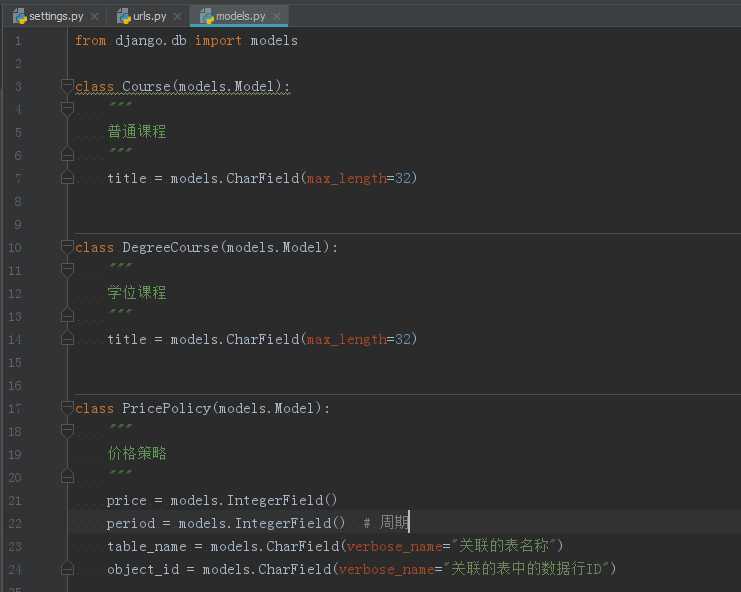Click the string '关联的表中的数据行ID'
Screen dimensions: 741x592
(526, 568)
